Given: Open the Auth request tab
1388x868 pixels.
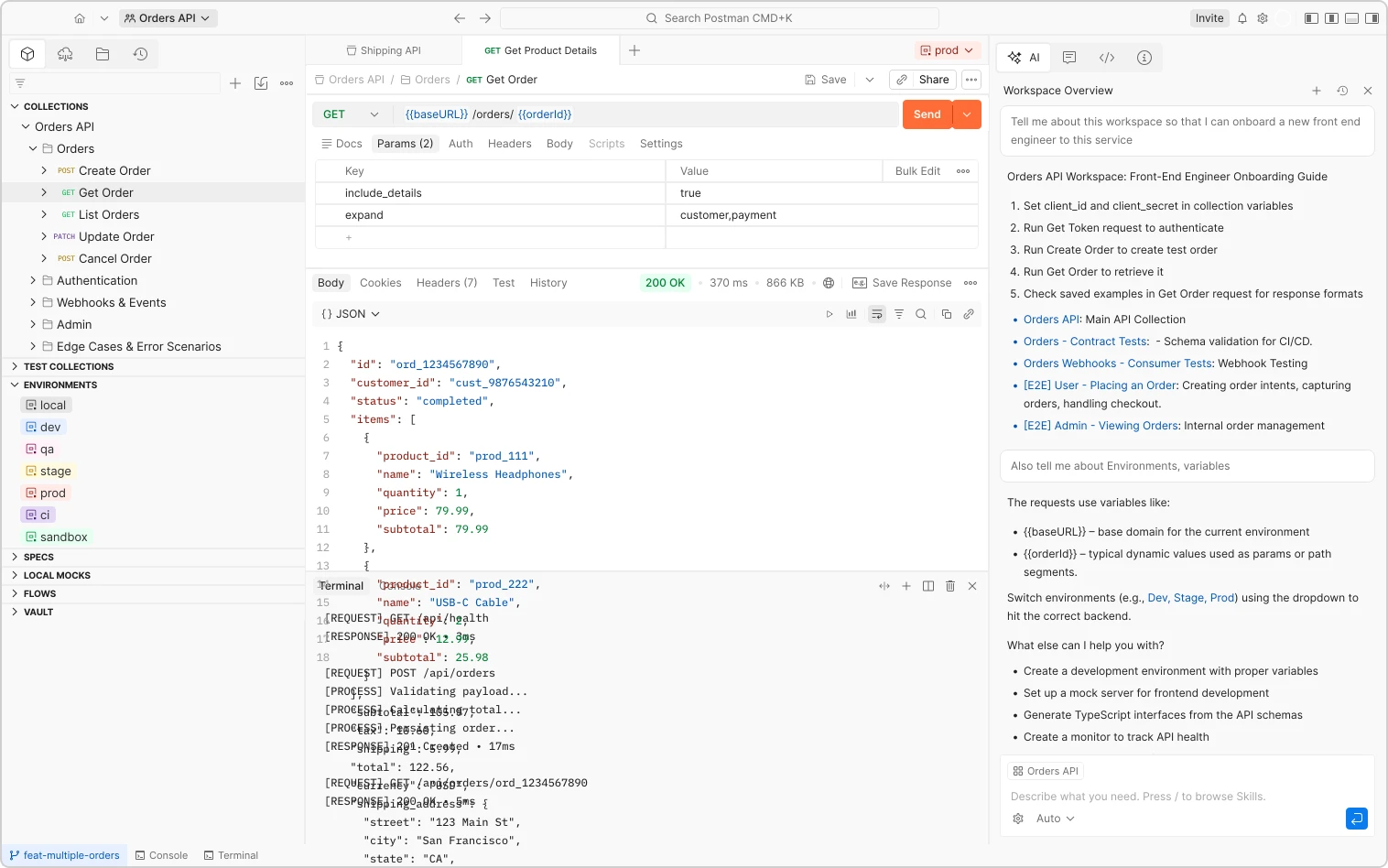Looking at the screenshot, I should click(461, 144).
